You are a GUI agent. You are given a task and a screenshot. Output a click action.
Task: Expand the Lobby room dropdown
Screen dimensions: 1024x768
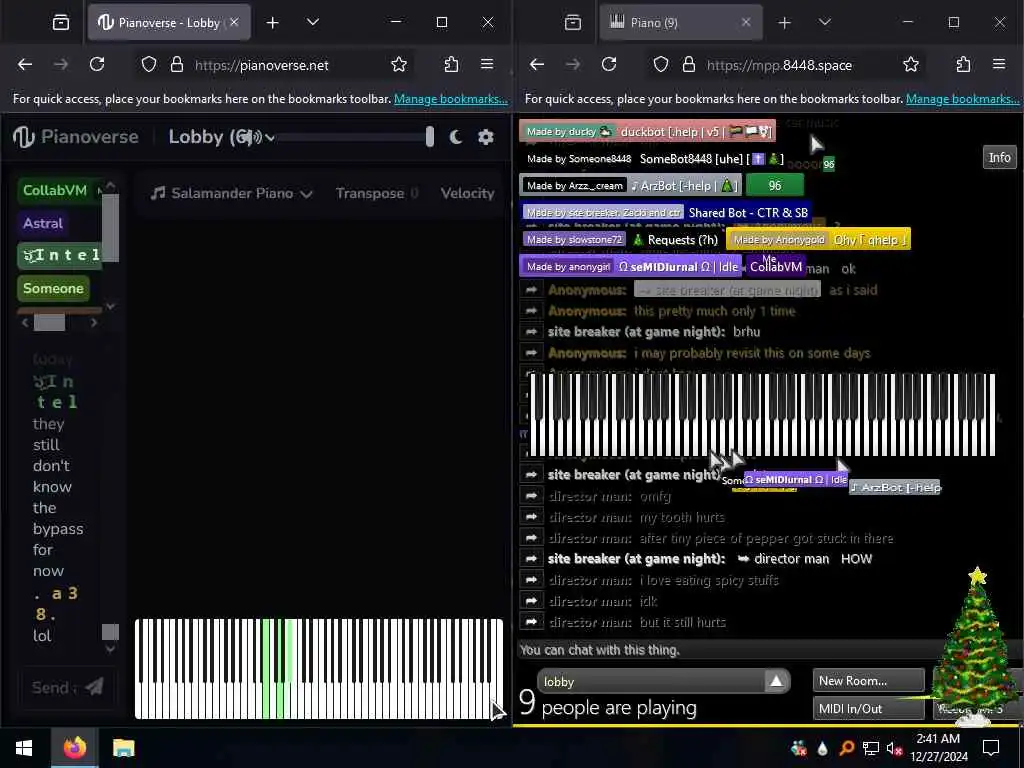[270, 138]
